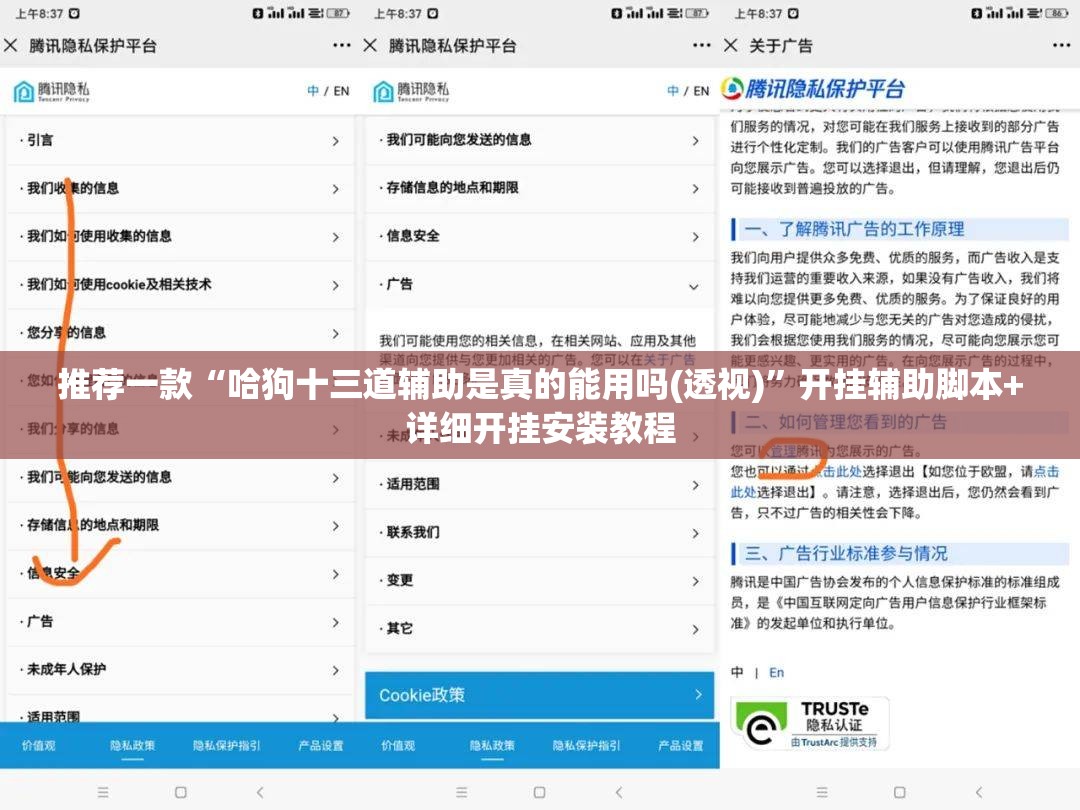Expand 变更 section
The height and width of the screenshot is (810, 1080).
pyautogui.click(x=539, y=581)
